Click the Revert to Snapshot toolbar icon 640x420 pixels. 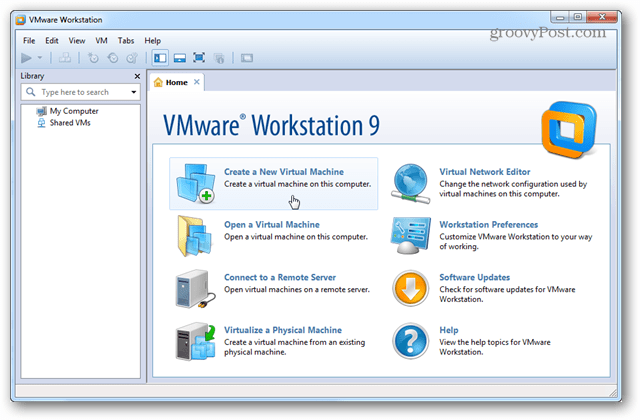113,58
